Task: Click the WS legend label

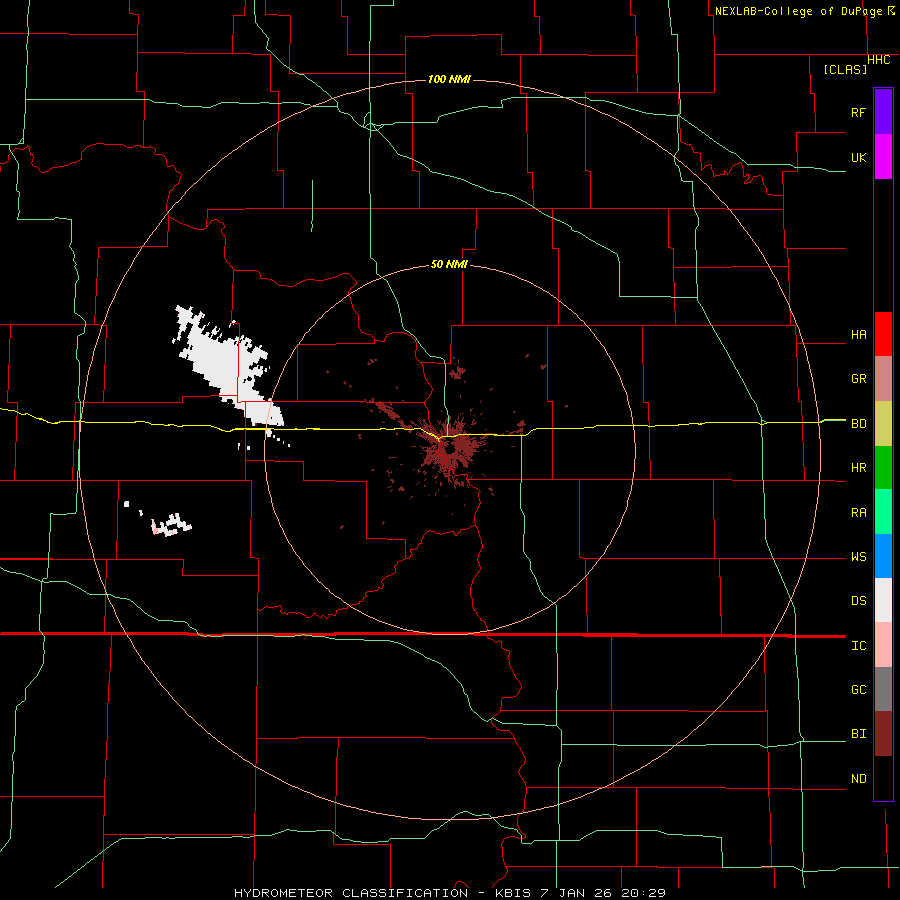Action: (x=858, y=557)
